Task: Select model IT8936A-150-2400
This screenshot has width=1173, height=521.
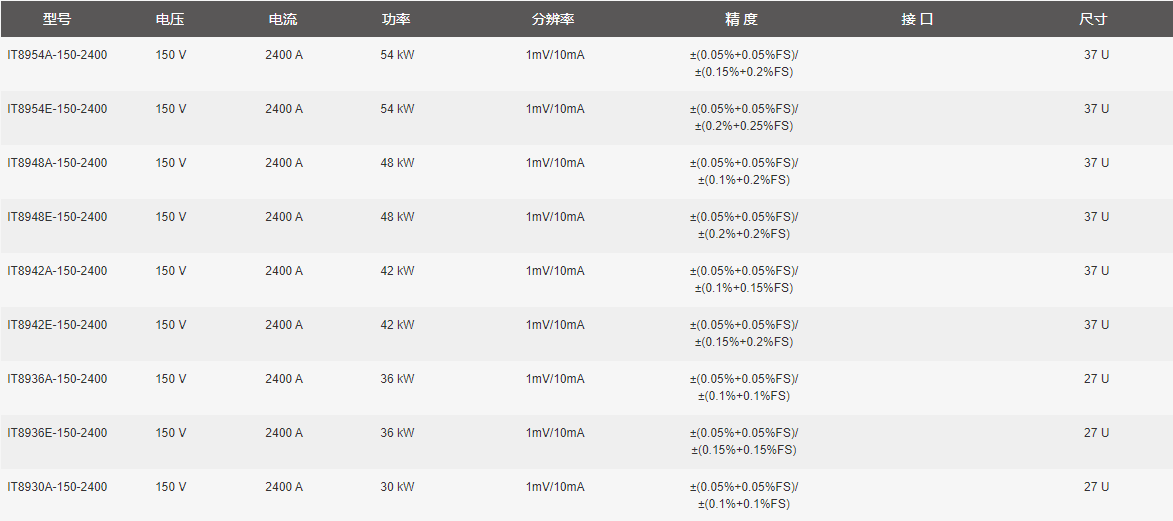Action: point(58,378)
